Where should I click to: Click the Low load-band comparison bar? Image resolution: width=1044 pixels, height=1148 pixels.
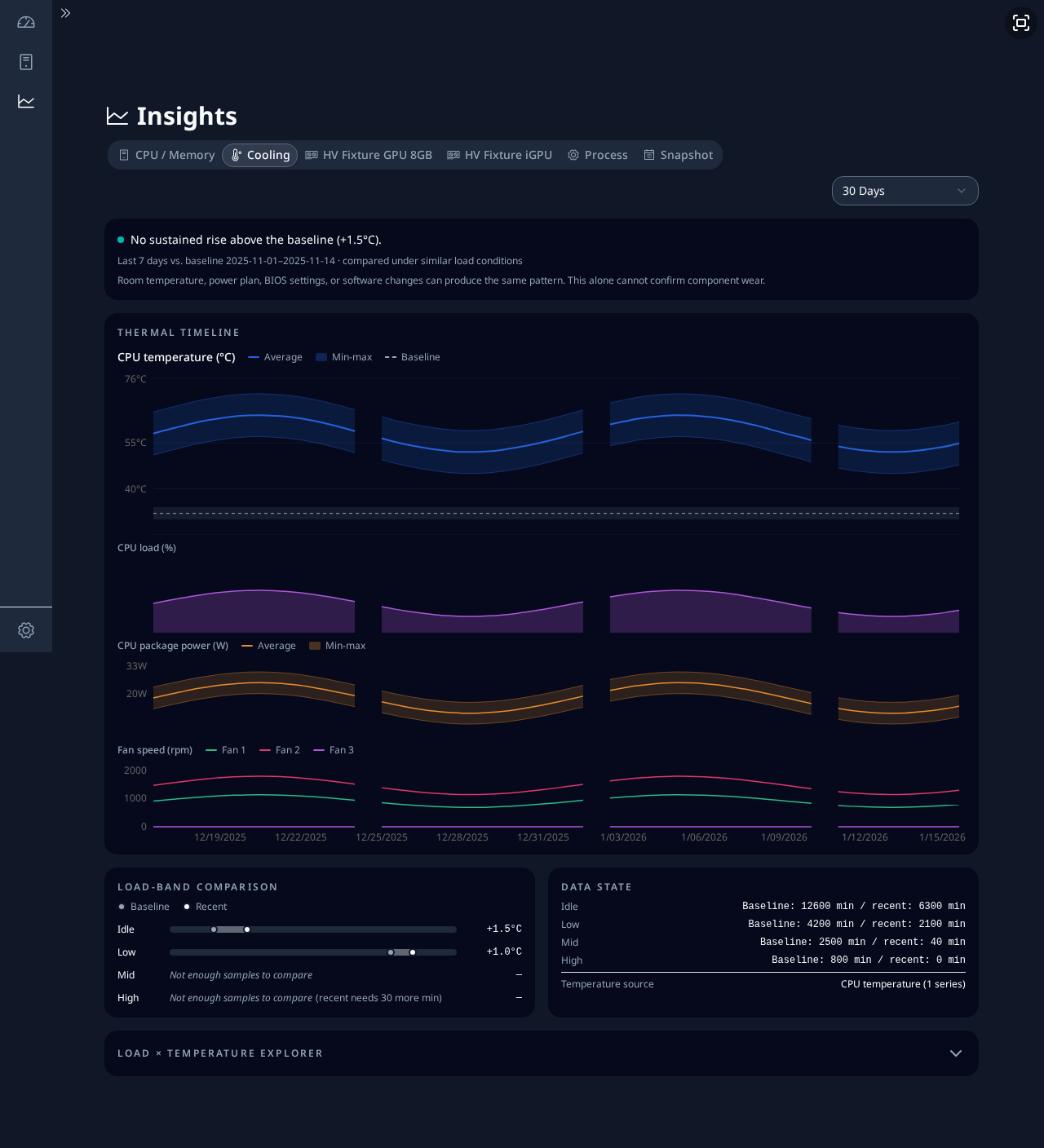tap(313, 952)
